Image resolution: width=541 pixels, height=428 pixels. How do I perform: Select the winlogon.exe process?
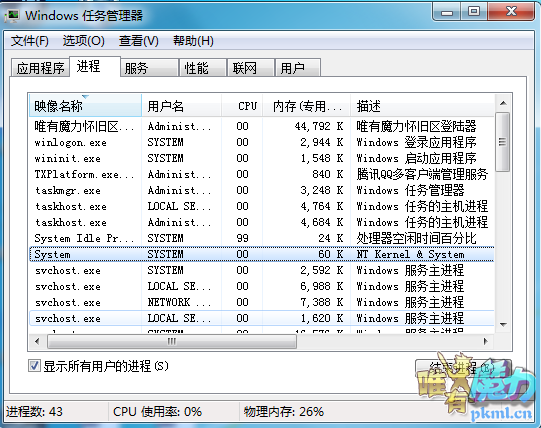click(x=262, y=142)
